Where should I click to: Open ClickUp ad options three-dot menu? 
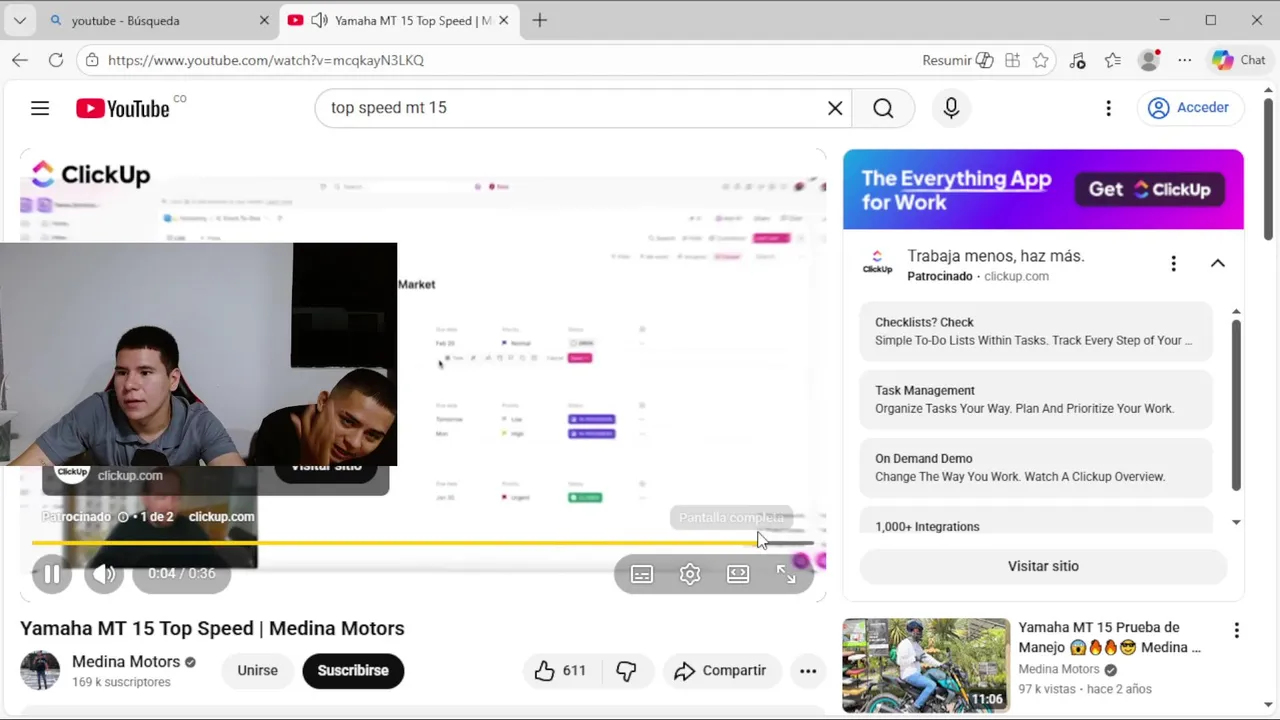tap(1173, 263)
